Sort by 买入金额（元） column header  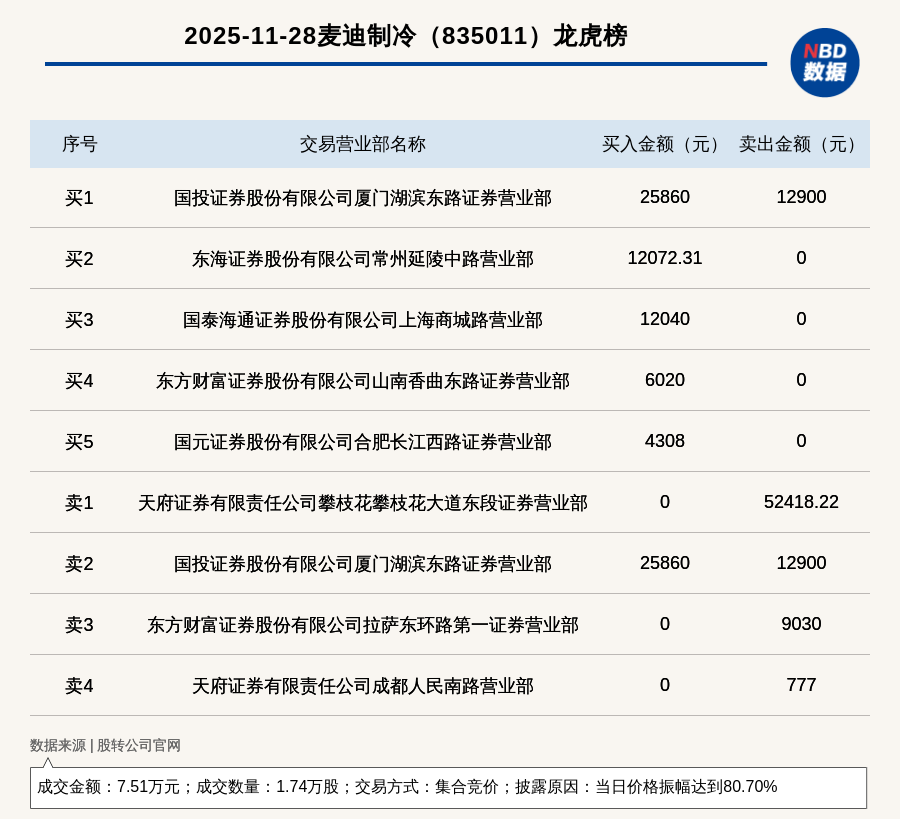[664, 144]
